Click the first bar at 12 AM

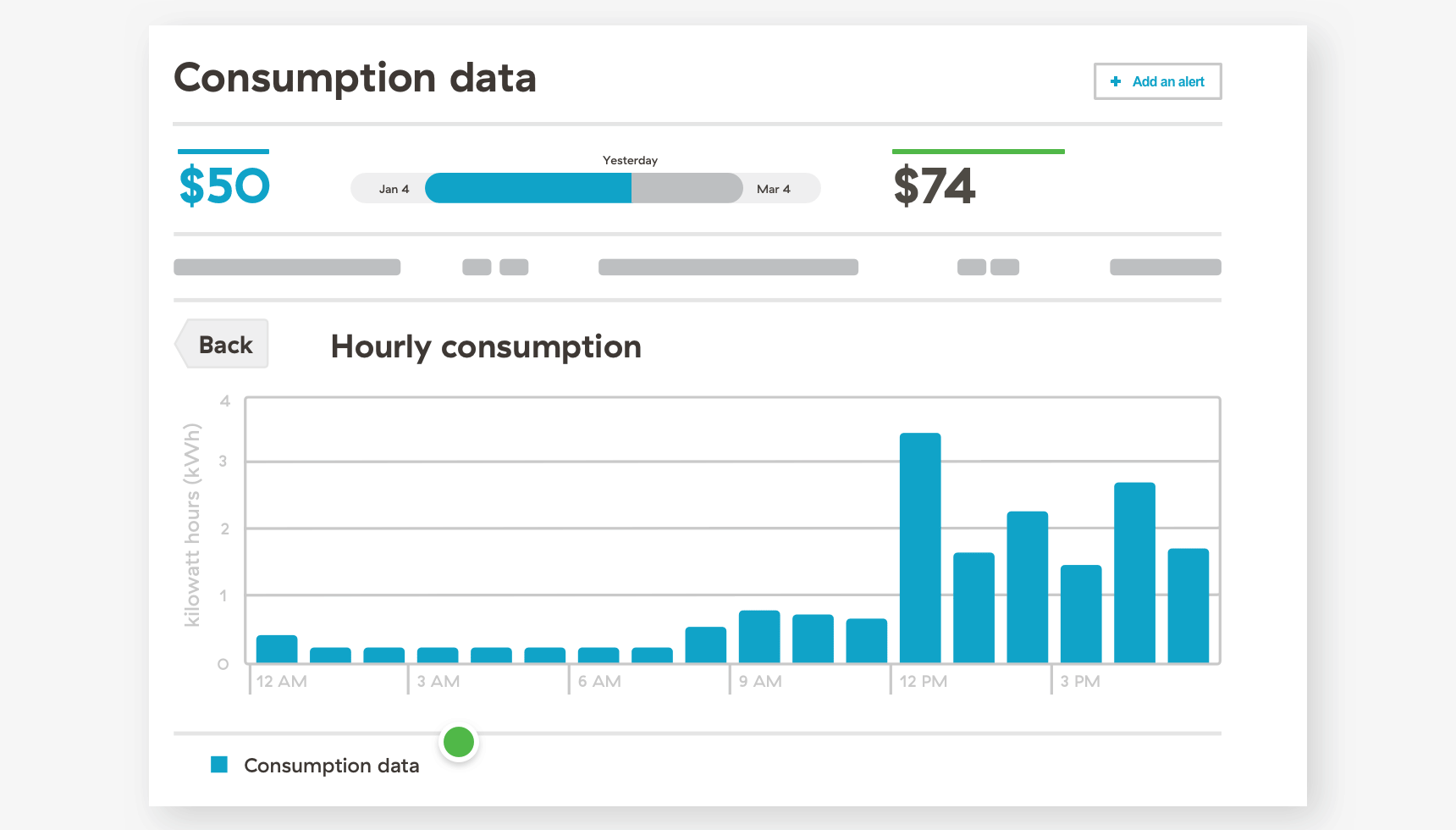tap(275, 648)
